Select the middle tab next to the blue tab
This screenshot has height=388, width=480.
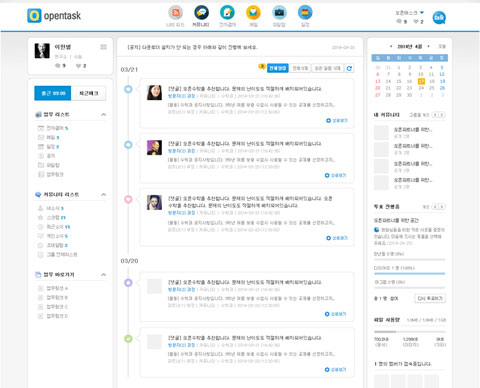(x=300, y=68)
